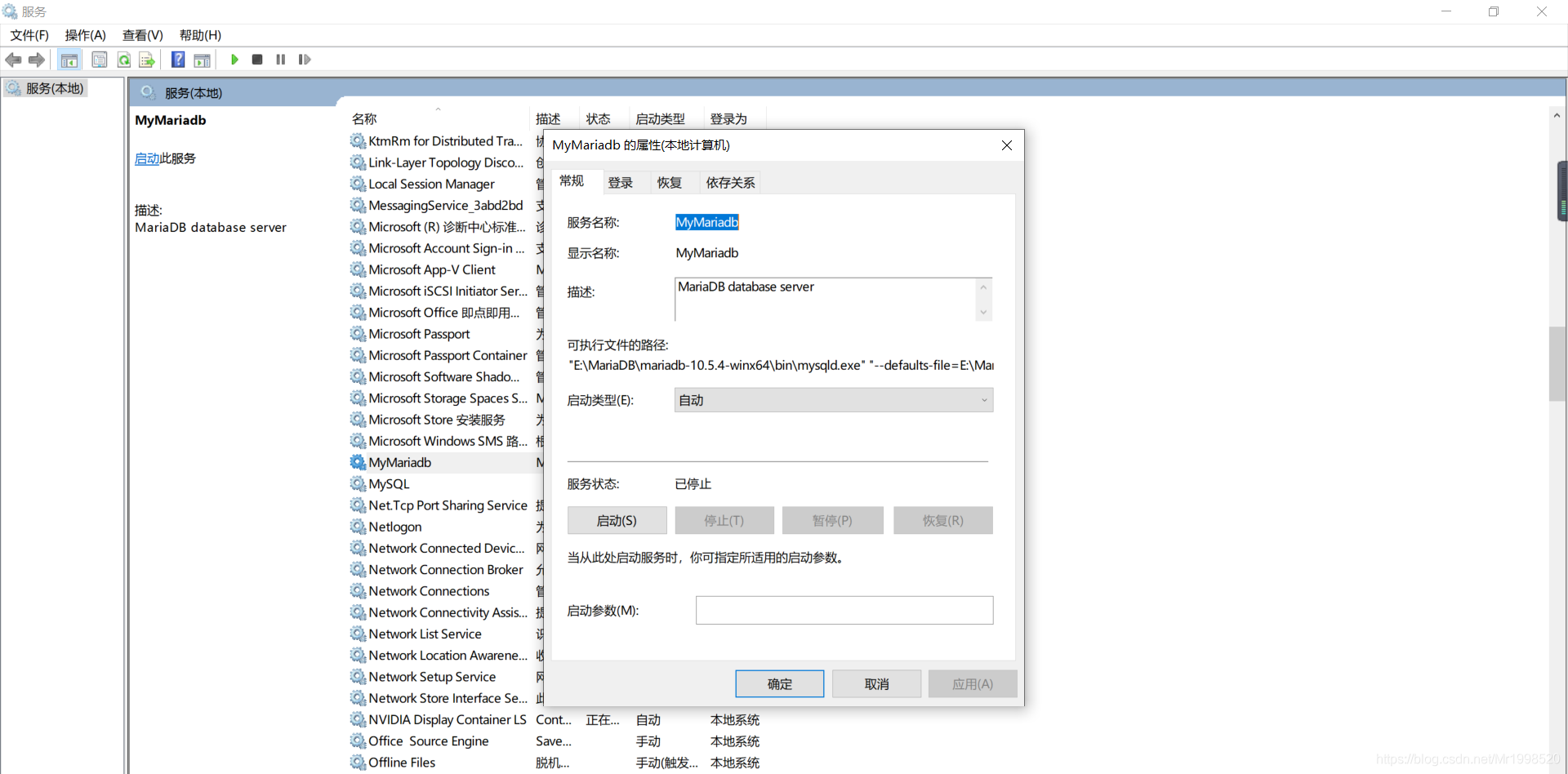Click the Forward arrow toolbar icon

pos(36,60)
